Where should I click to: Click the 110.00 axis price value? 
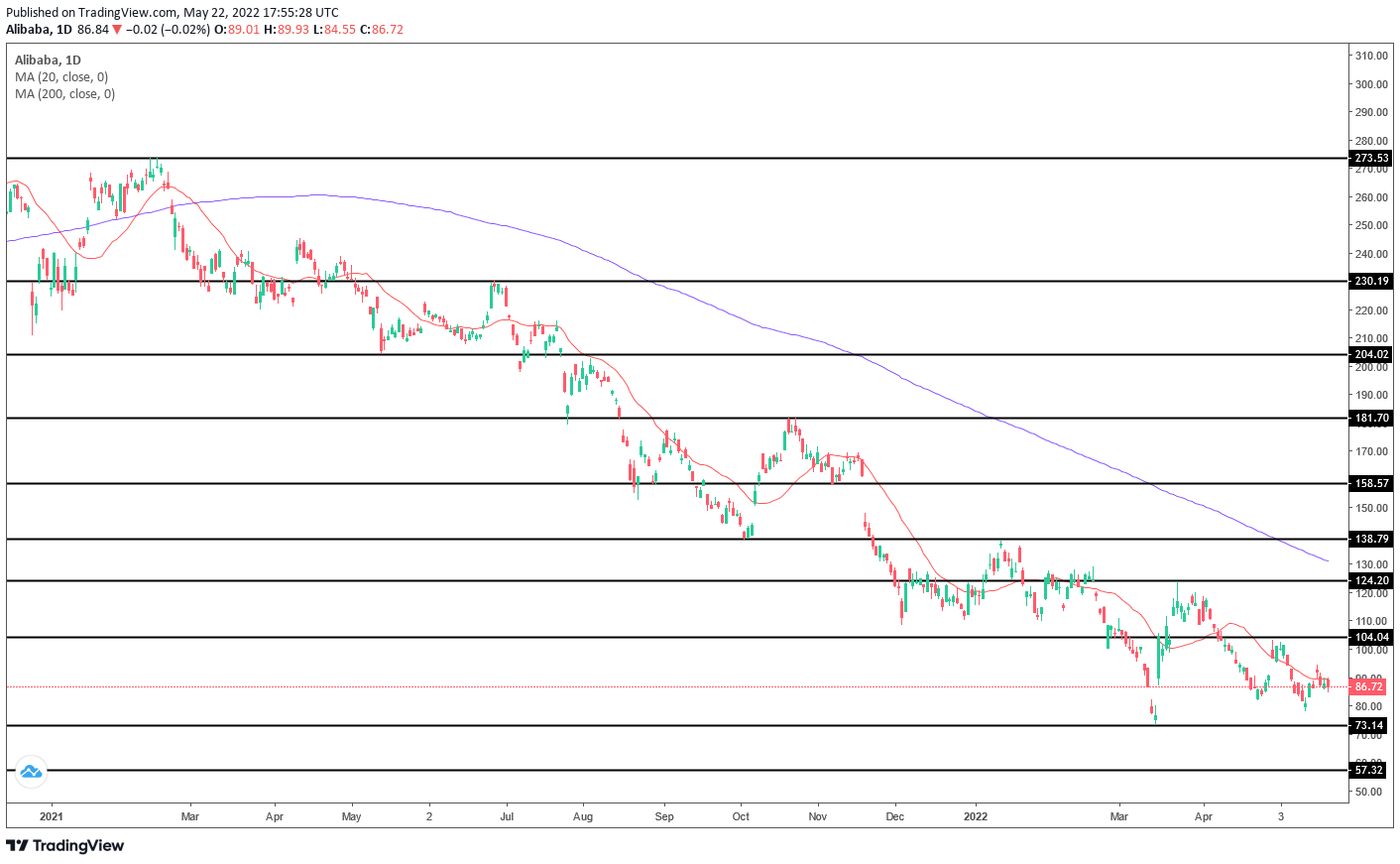pos(1371,621)
